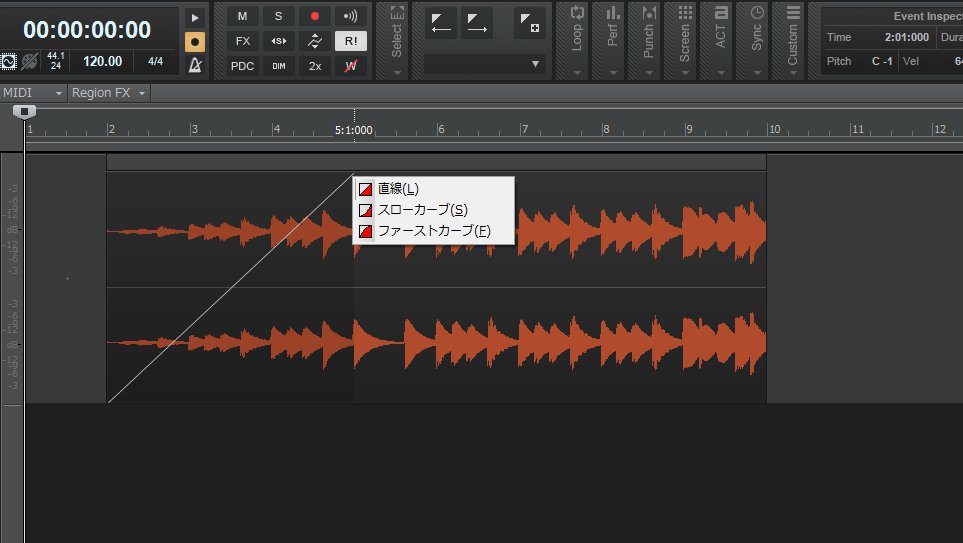Choose ファーストカーブ(F) fast curve option

[434, 231]
